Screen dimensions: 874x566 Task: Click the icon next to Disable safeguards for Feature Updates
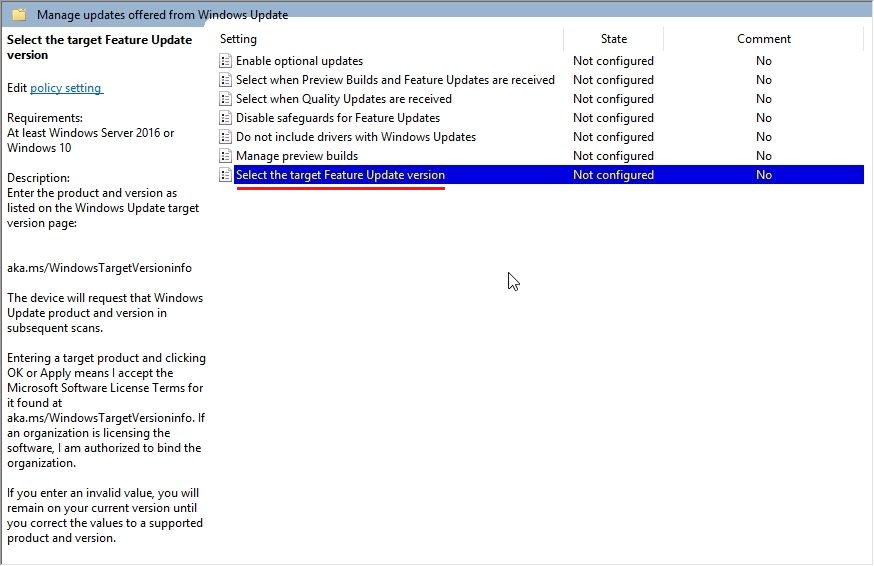pyautogui.click(x=225, y=118)
